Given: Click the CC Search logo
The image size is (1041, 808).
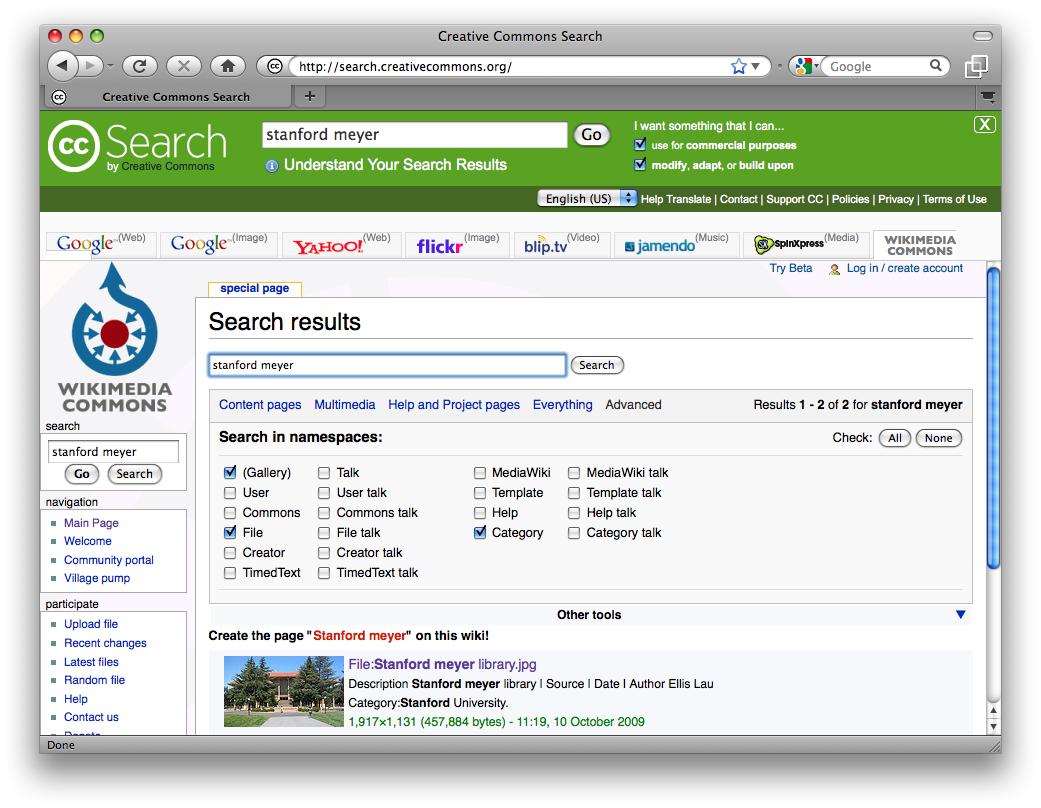Looking at the screenshot, I should pos(137,145).
